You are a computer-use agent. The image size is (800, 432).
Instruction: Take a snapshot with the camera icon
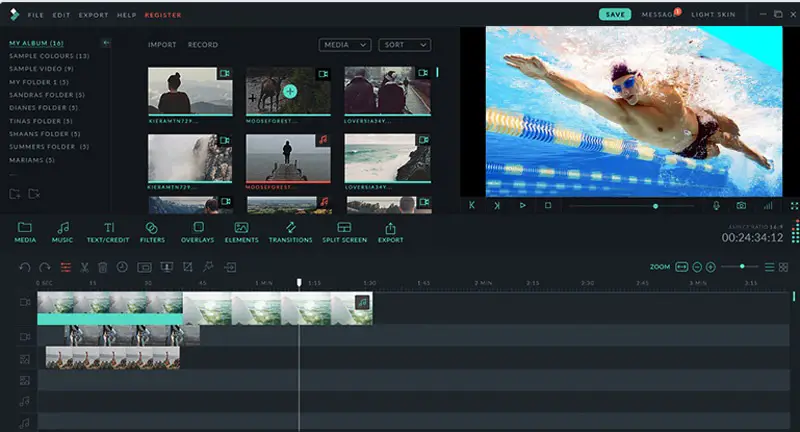click(741, 205)
